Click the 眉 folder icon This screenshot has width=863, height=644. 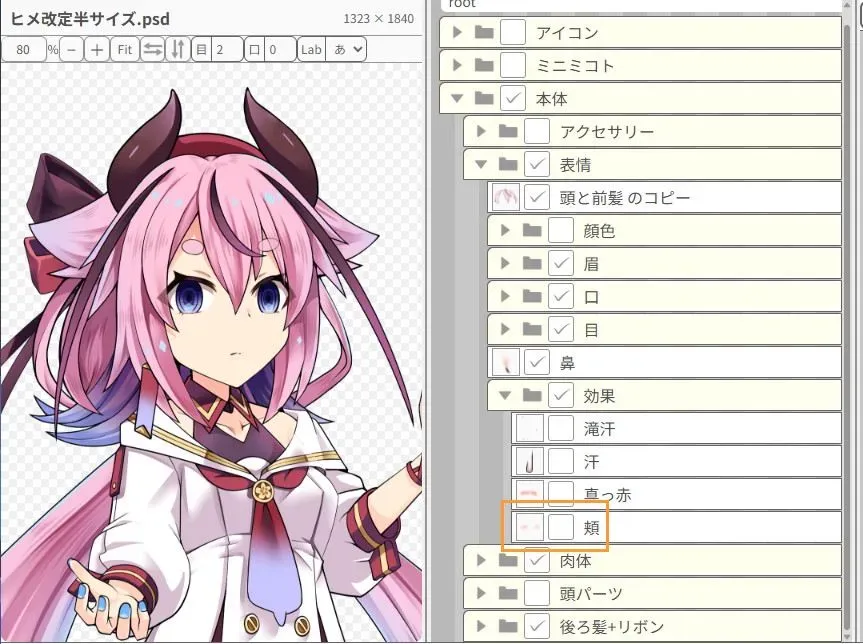[532, 264]
